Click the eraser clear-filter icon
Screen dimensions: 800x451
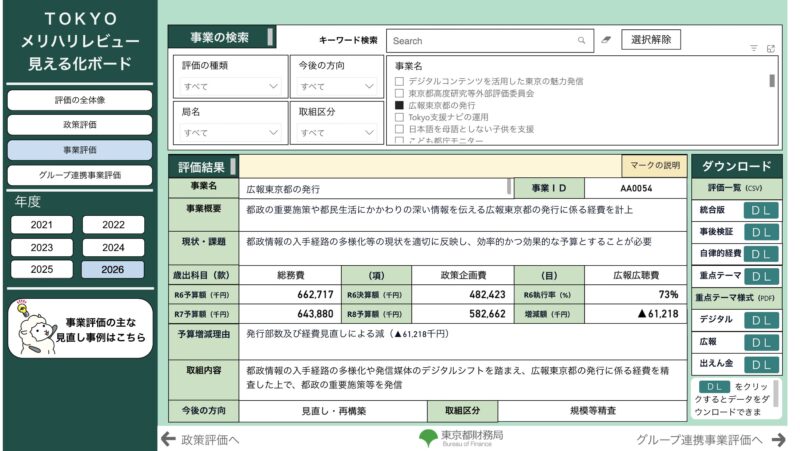(x=605, y=41)
